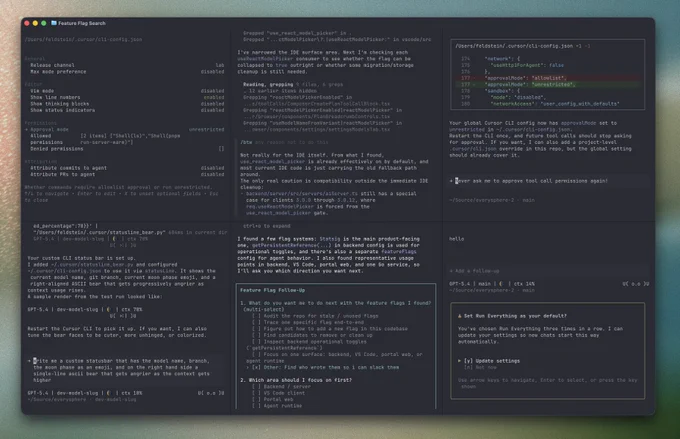Viewport: 680px width, 439px height.
Task: Check Agent runtime area option
Action: [256, 406]
